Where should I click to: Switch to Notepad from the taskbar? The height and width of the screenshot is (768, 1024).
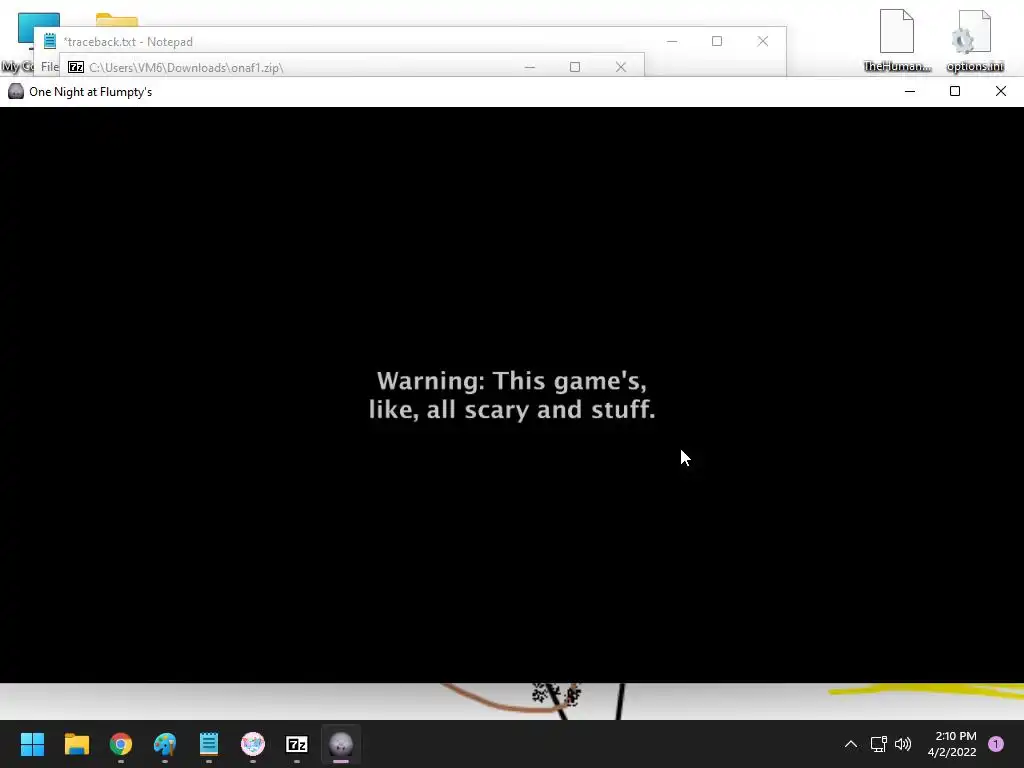click(209, 744)
